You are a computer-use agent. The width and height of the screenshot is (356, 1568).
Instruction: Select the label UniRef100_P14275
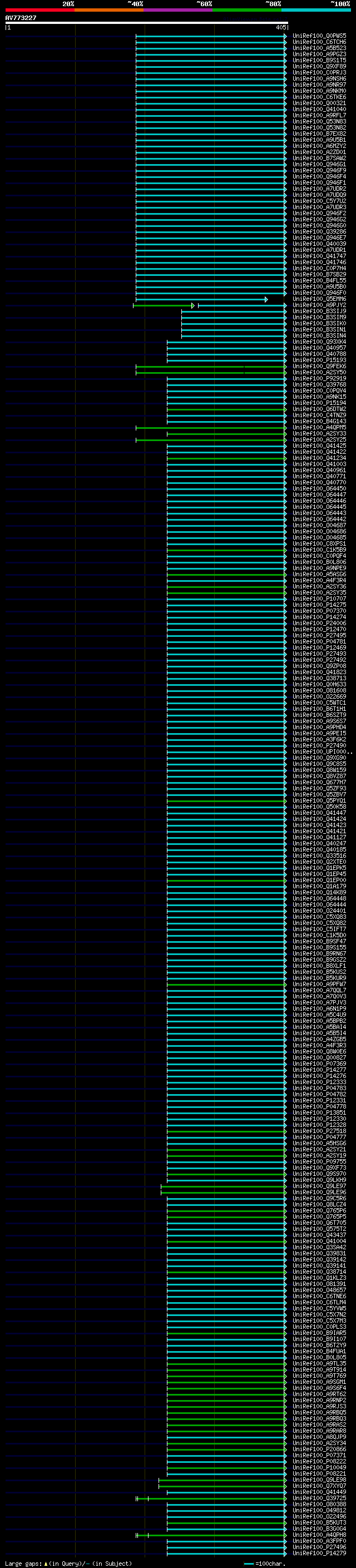click(319, 605)
